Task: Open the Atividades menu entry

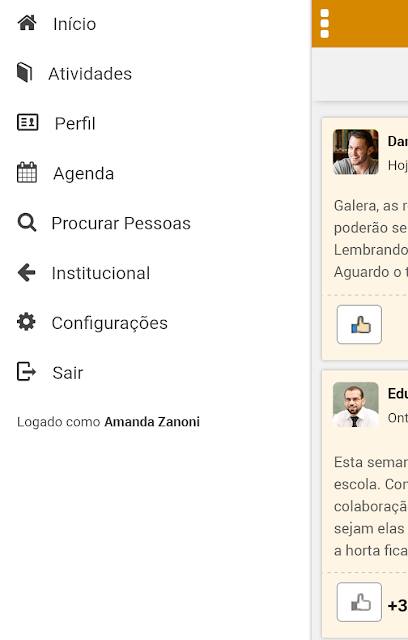Action: pos(90,74)
